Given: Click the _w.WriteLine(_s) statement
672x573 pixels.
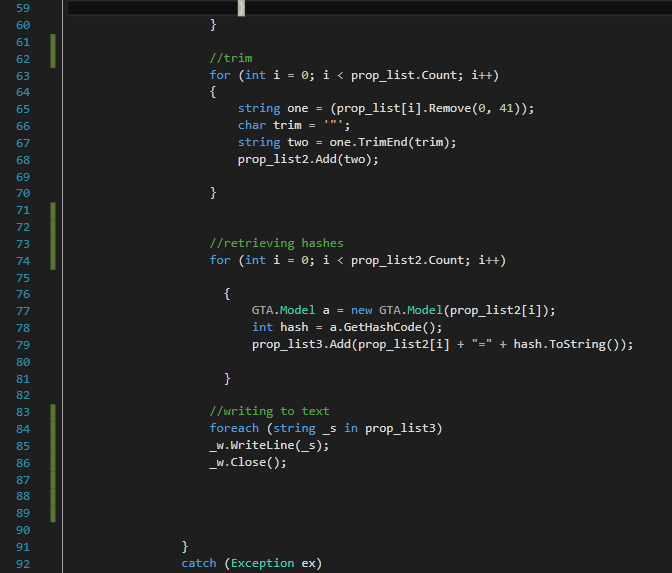Looking at the screenshot, I should [x=269, y=445].
